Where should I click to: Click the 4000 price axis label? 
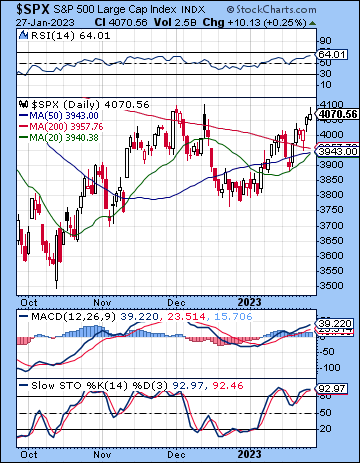pos(331,134)
